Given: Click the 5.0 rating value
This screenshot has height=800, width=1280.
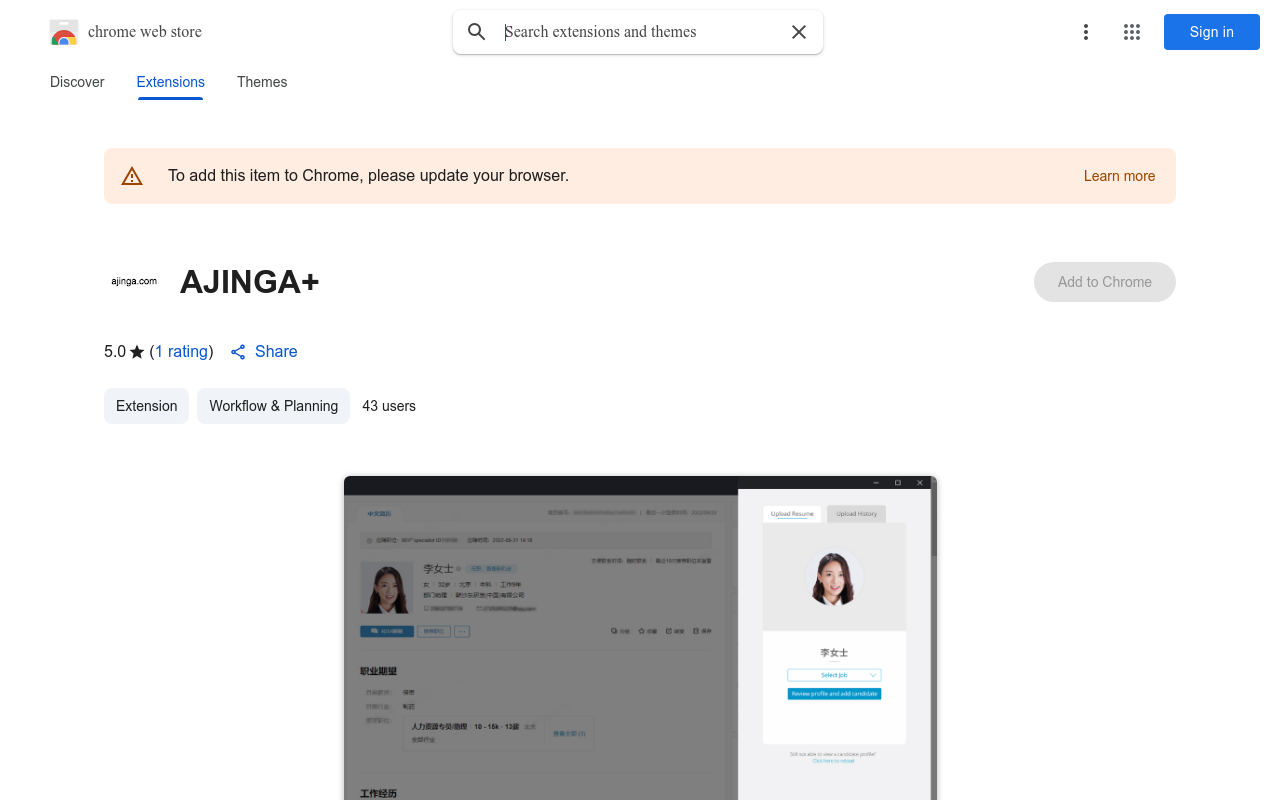Looking at the screenshot, I should (x=115, y=351).
